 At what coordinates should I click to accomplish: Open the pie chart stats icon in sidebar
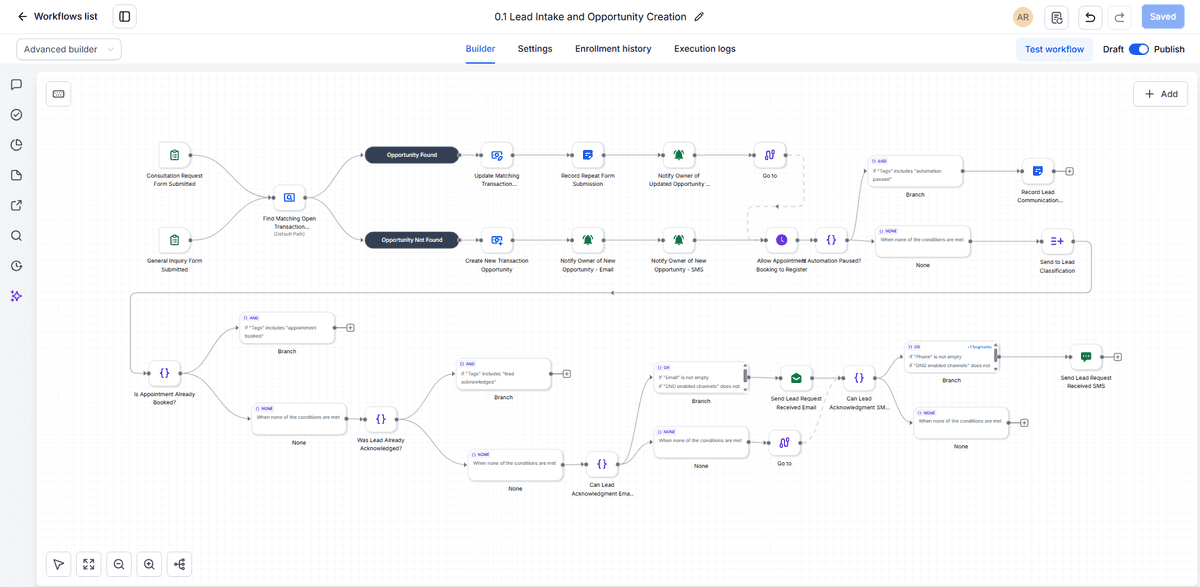(x=16, y=145)
